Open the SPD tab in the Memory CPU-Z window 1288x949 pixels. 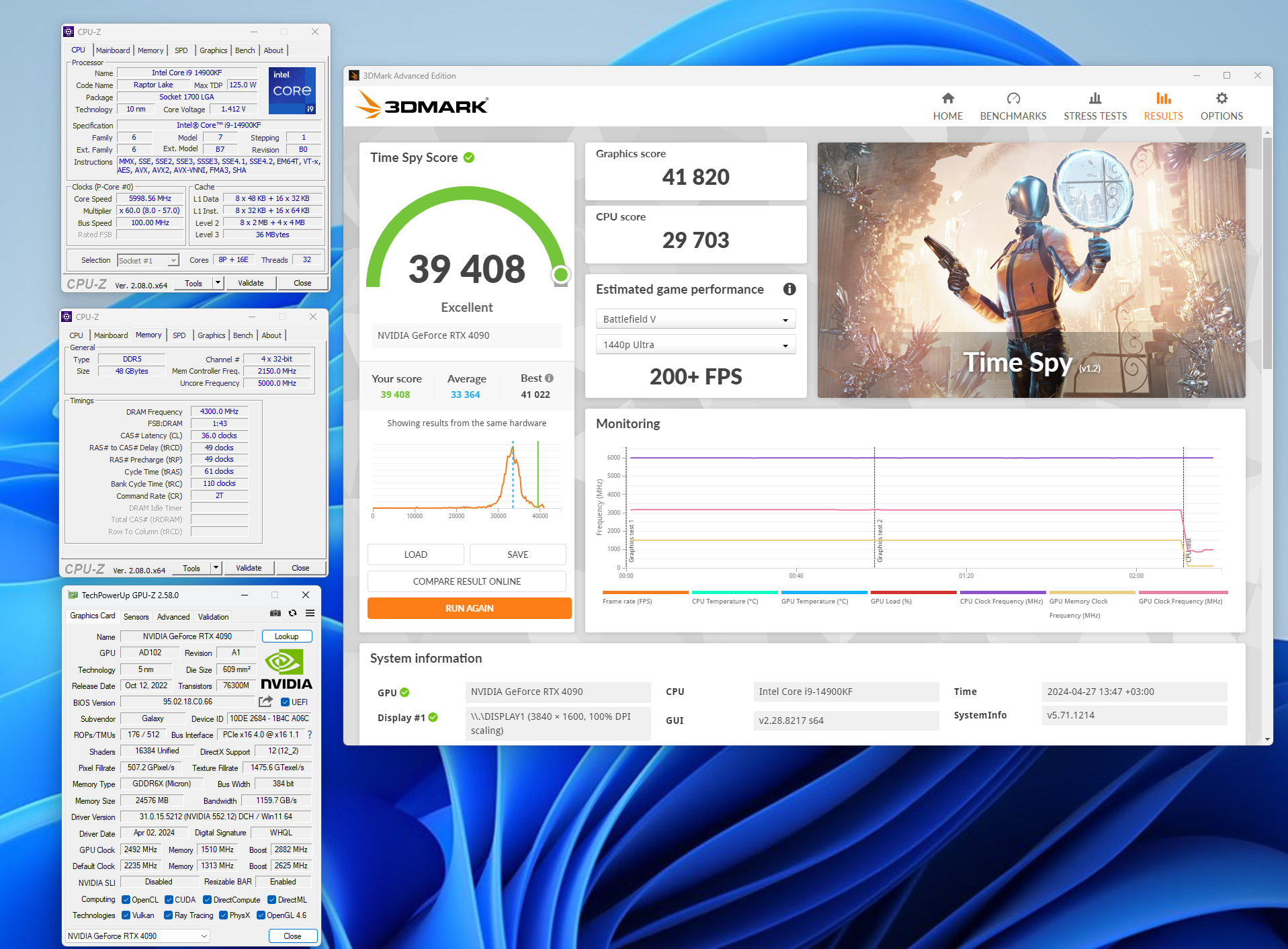click(179, 335)
